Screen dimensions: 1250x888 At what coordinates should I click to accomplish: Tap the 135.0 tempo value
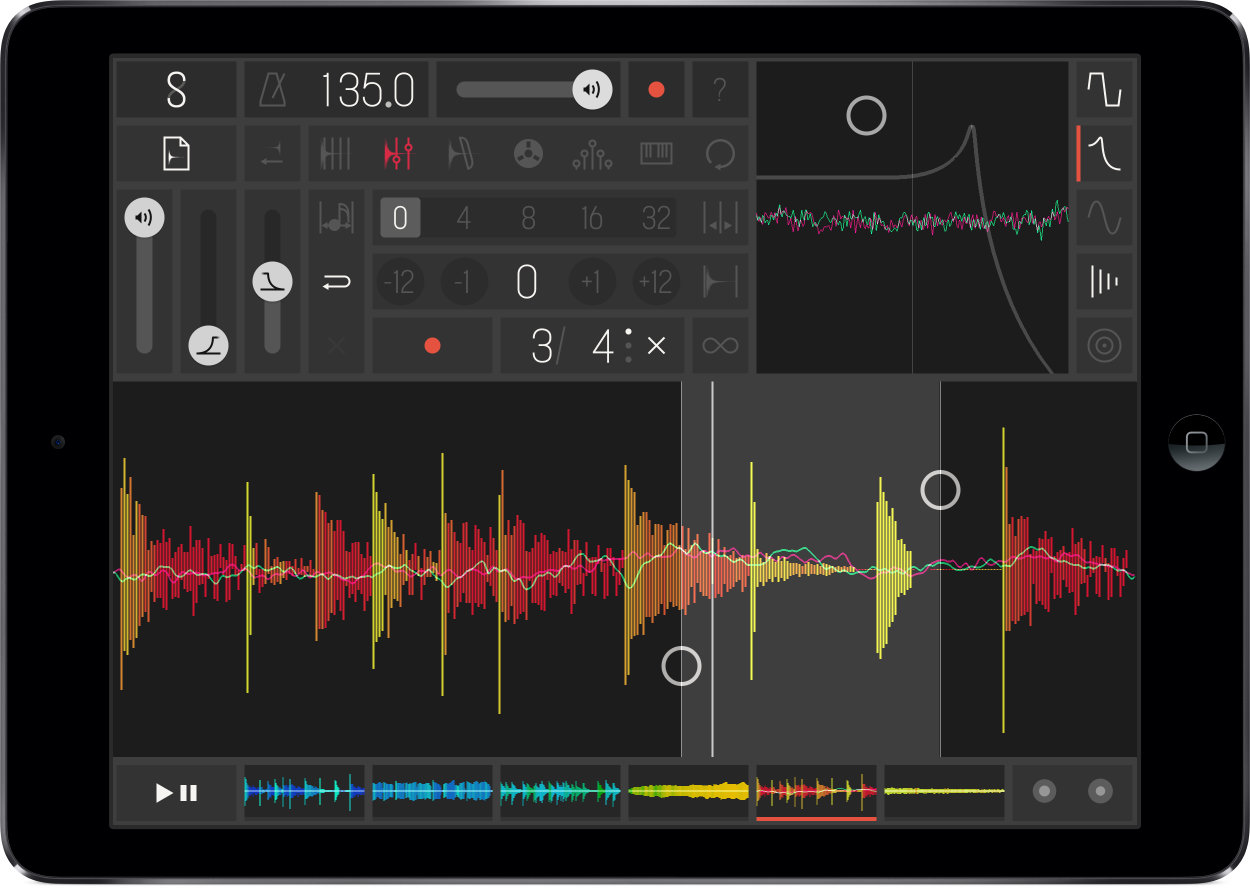click(367, 90)
